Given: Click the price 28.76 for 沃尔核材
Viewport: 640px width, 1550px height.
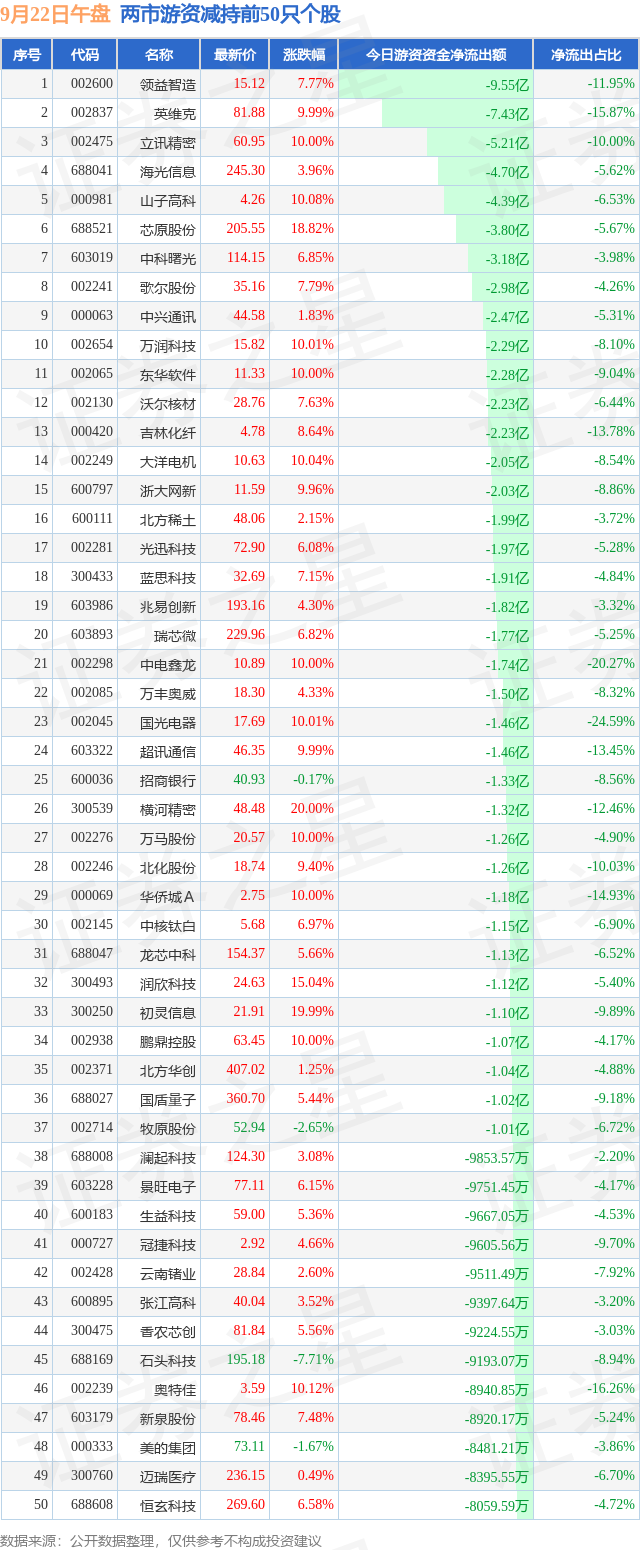Looking at the screenshot, I should pyautogui.click(x=249, y=403).
